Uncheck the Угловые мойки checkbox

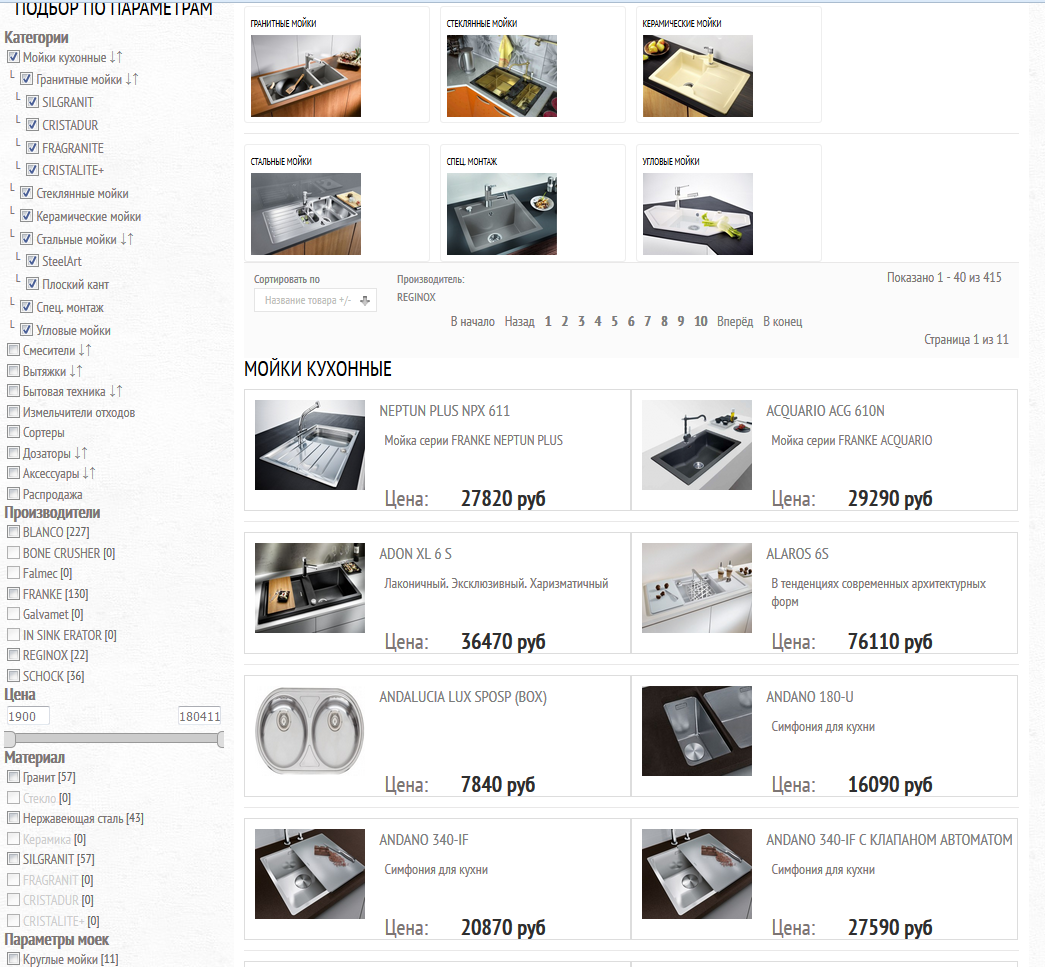pos(27,330)
